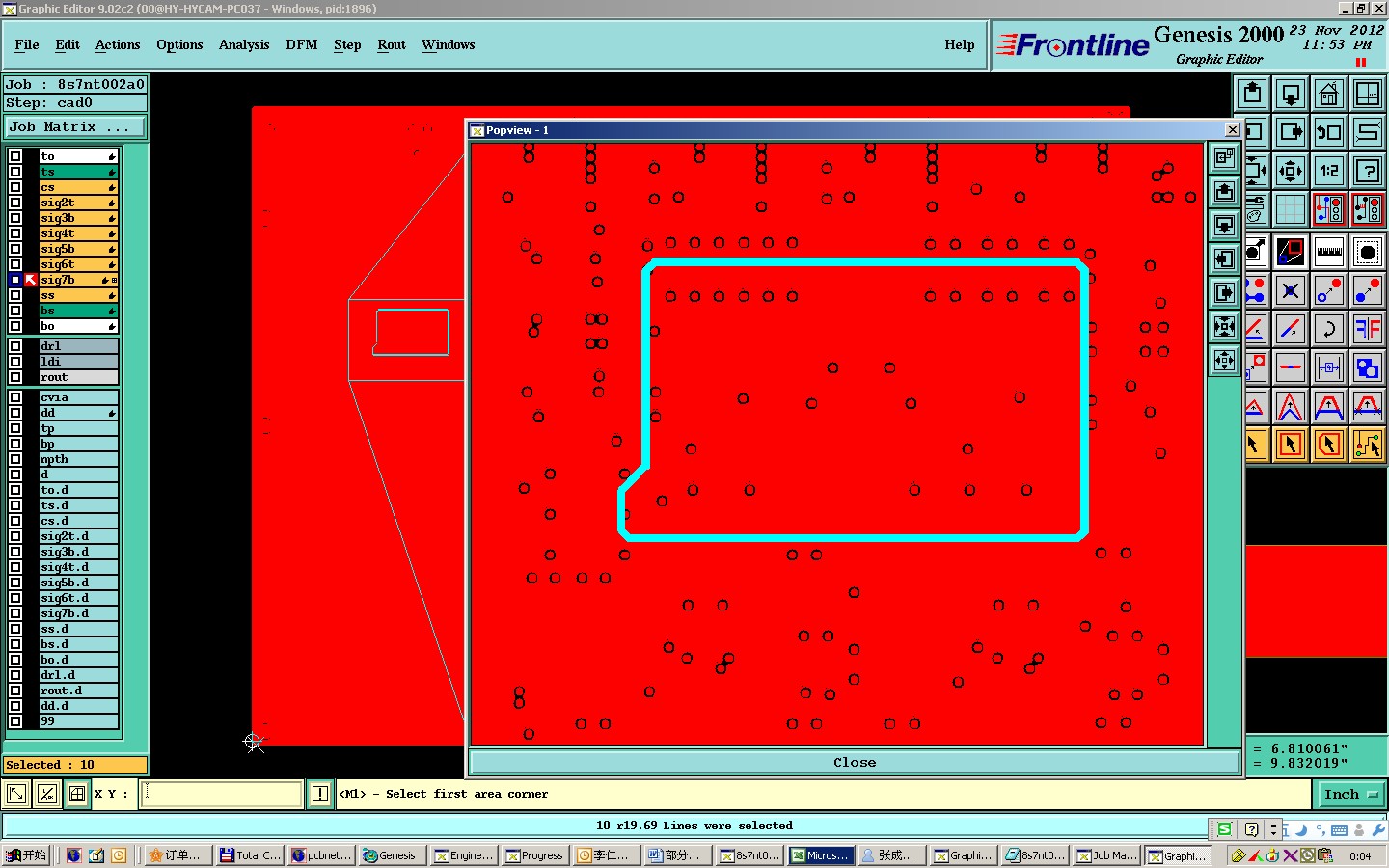The height and width of the screenshot is (868, 1389).
Task: Click the pan right view icon
Action: coord(1291,132)
